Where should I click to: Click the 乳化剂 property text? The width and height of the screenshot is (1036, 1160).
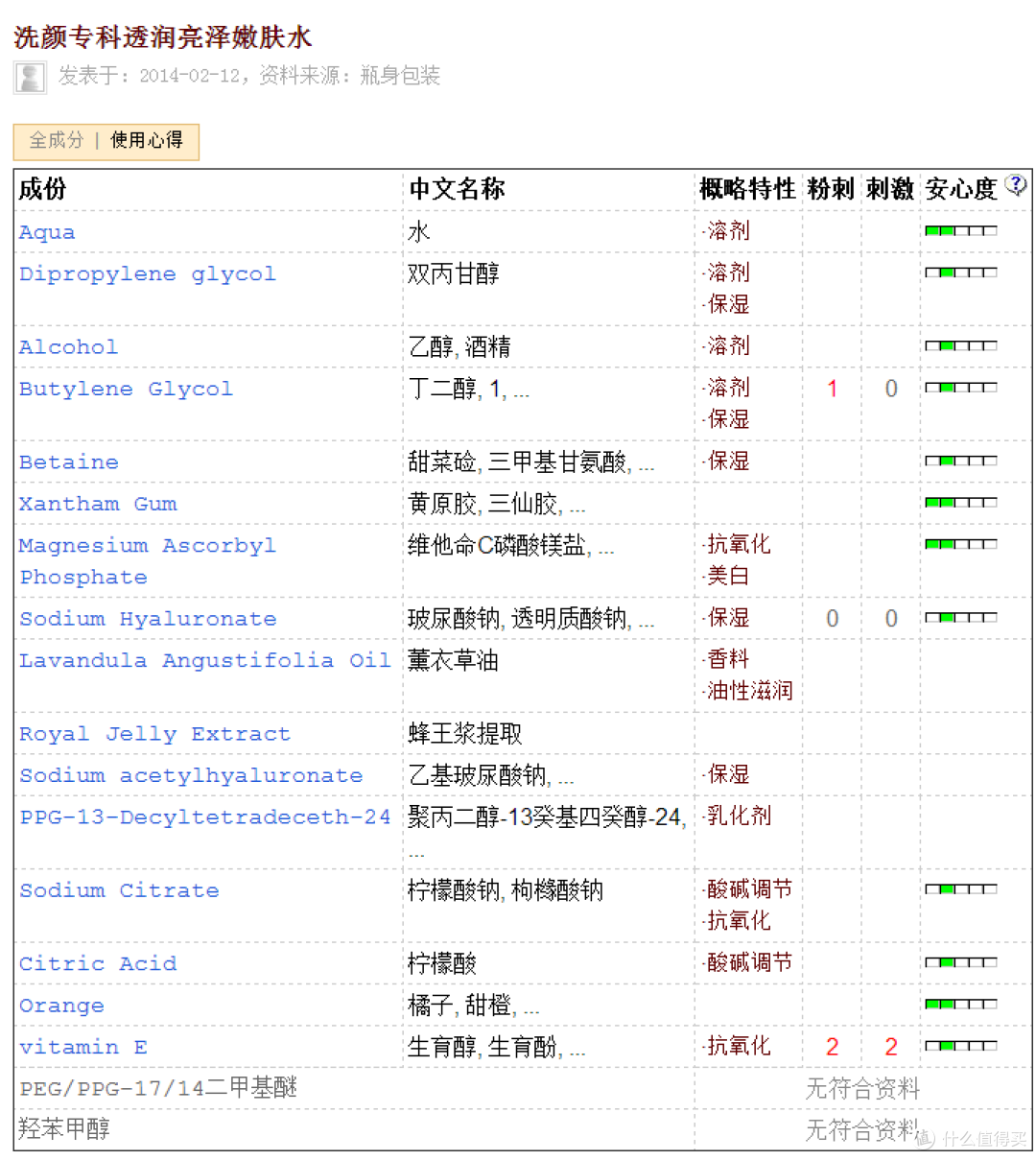[739, 816]
